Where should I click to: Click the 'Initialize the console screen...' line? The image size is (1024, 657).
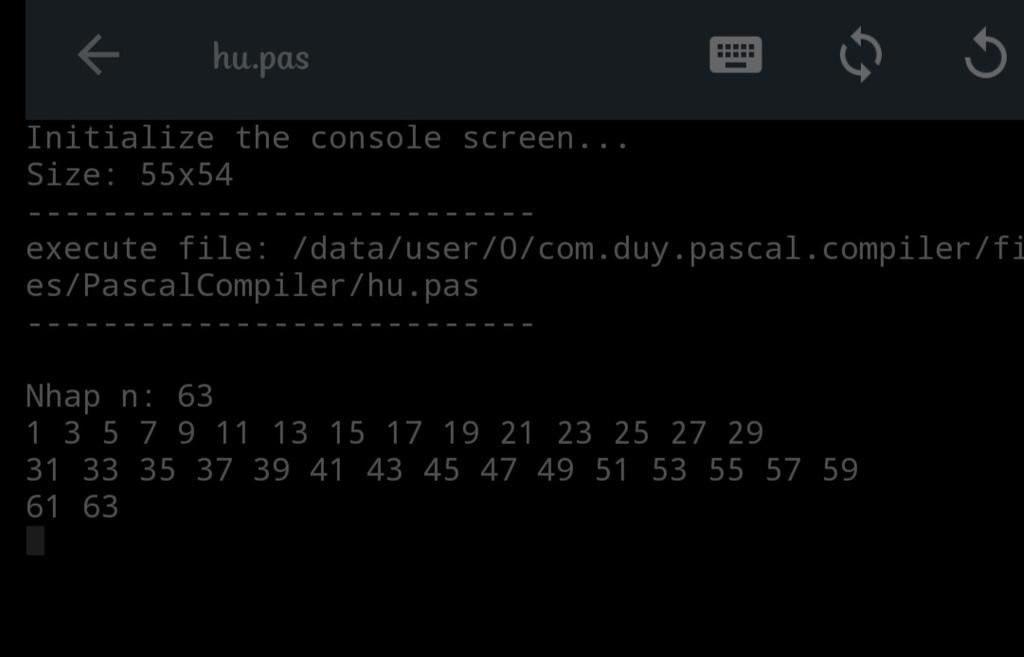[x=327, y=138]
